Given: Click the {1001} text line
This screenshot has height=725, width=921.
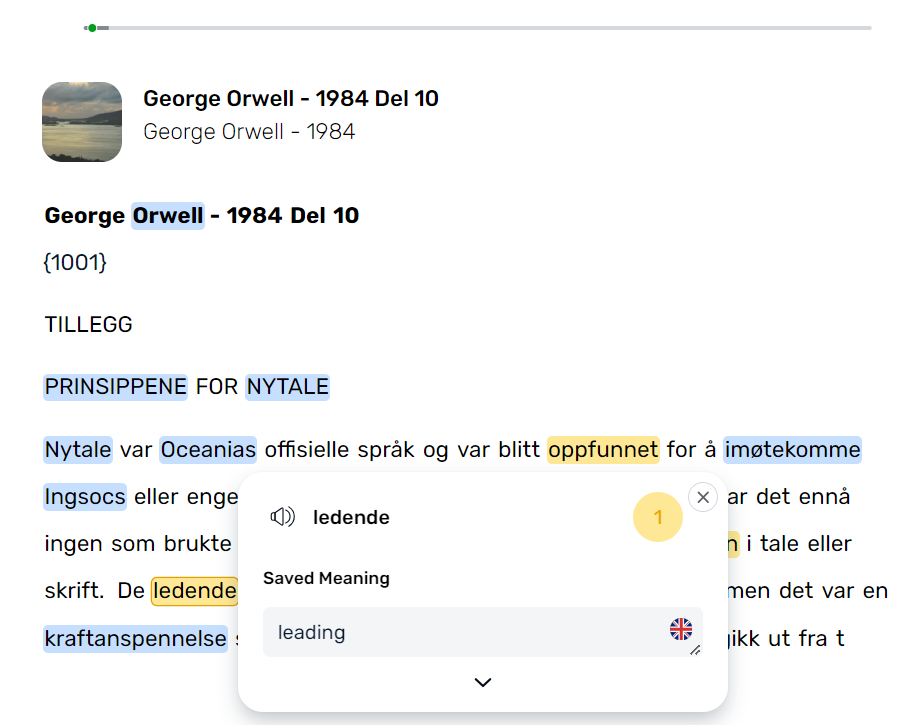Looking at the screenshot, I should tap(76, 262).
